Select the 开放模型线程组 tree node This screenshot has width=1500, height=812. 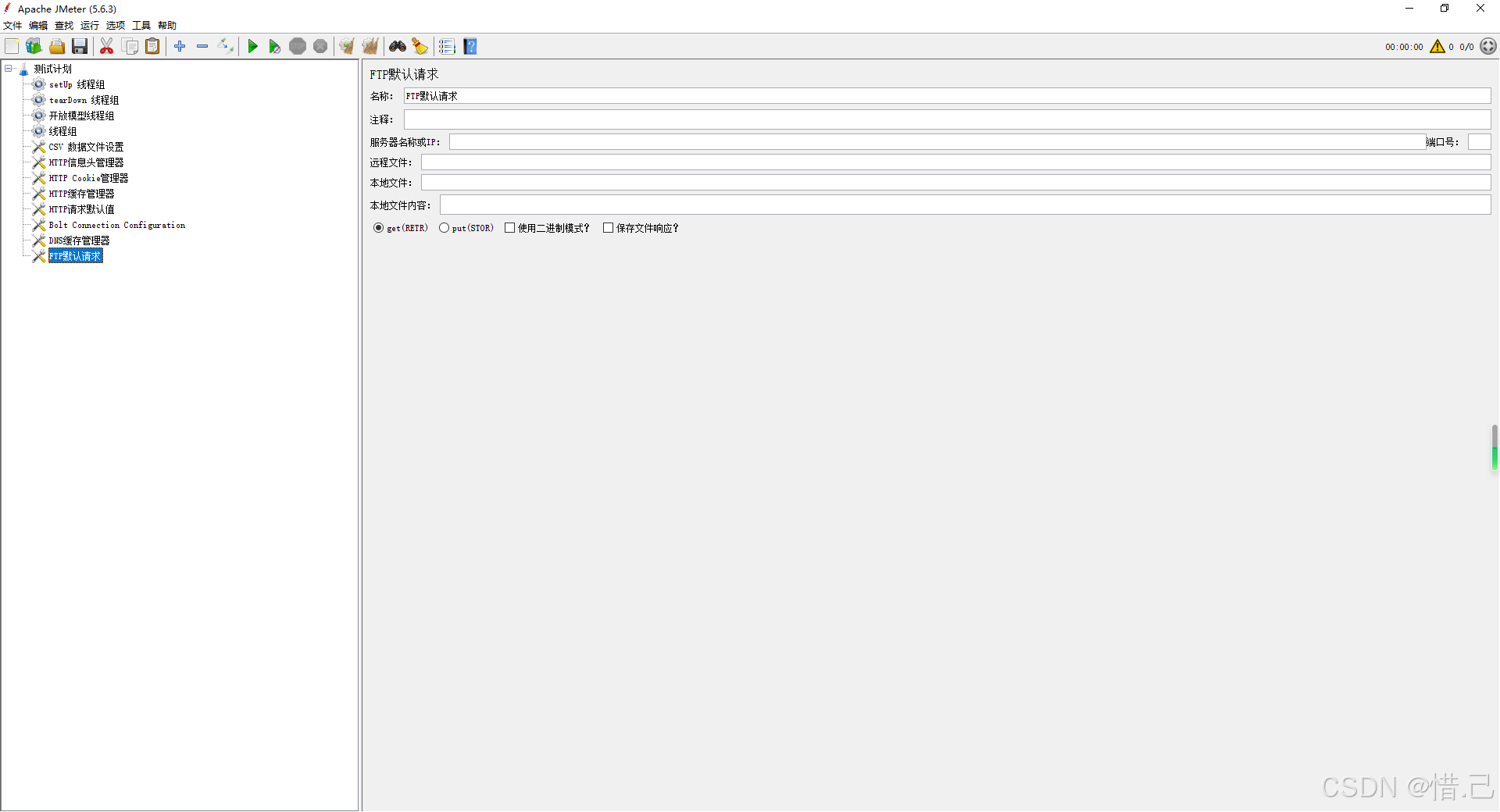pos(81,116)
